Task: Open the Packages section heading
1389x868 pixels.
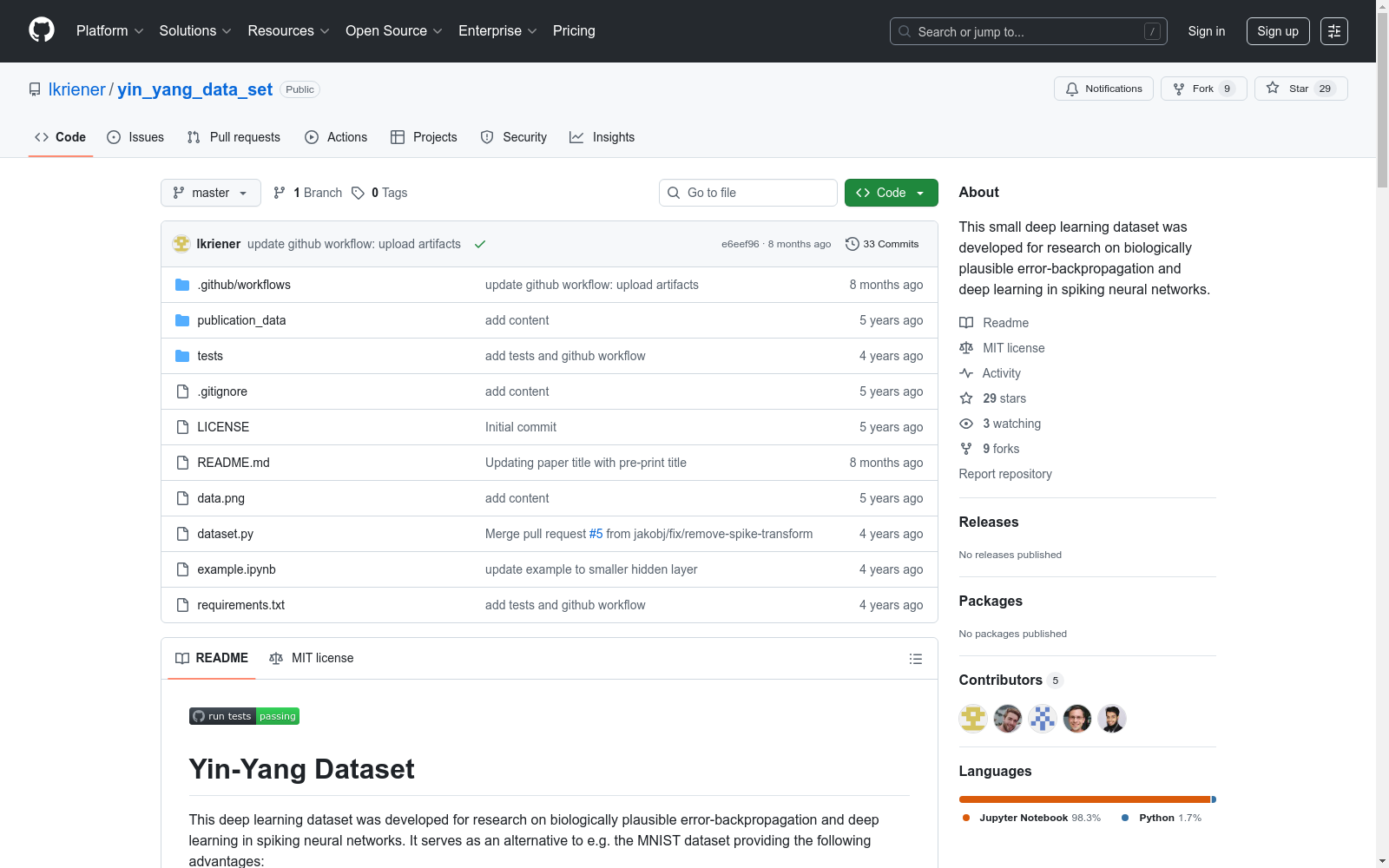Action: tap(991, 601)
